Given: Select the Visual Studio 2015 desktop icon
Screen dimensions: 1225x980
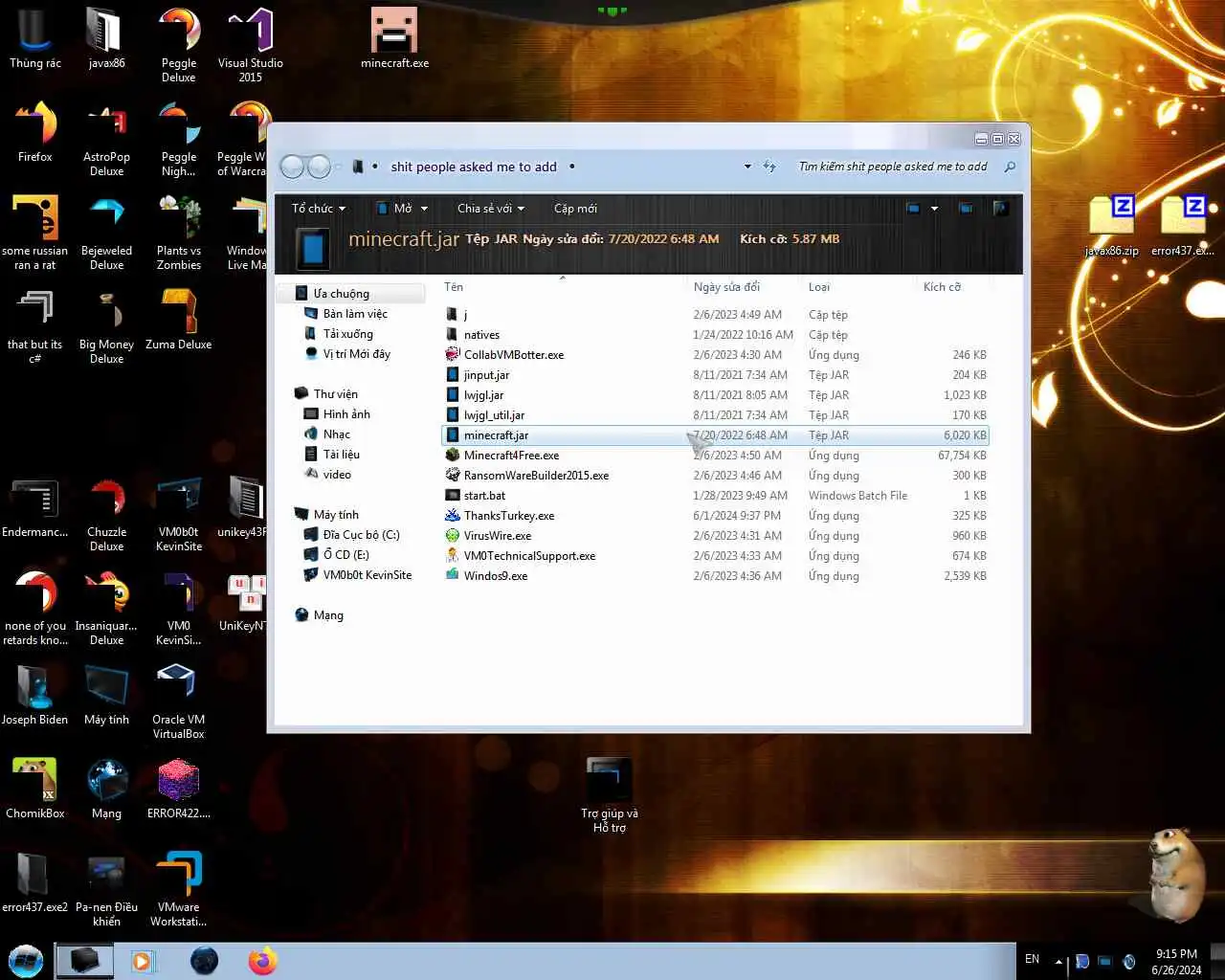Looking at the screenshot, I should click(250, 44).
